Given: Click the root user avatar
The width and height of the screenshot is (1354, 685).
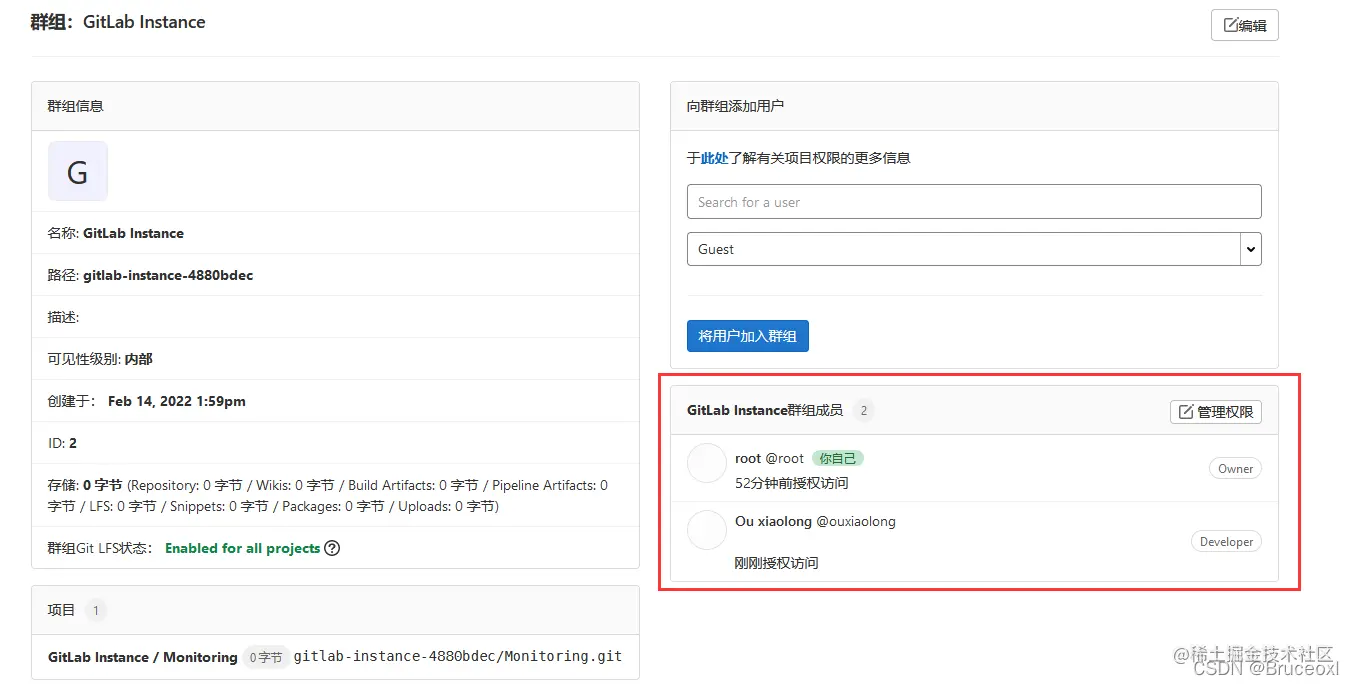Looking at the screenshot, I should pos(707,463).
